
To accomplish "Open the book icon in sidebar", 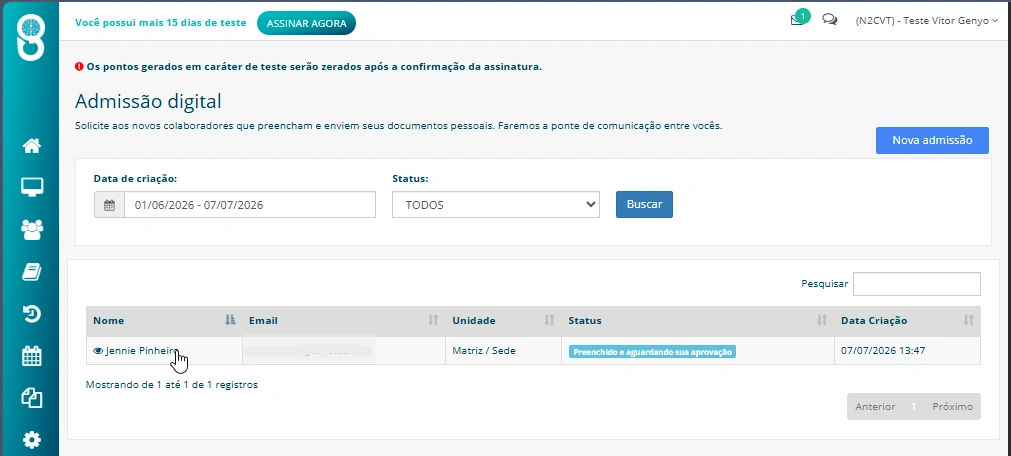I will [x=32, y=272].
